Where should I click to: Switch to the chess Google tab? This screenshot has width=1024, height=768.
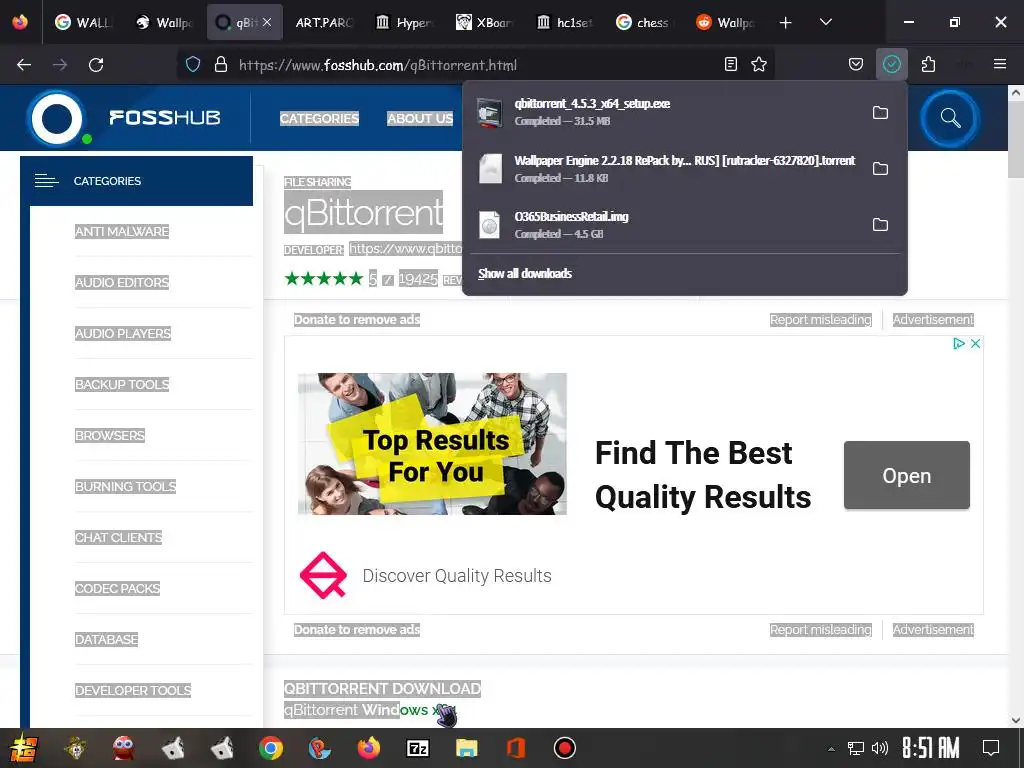645,22
